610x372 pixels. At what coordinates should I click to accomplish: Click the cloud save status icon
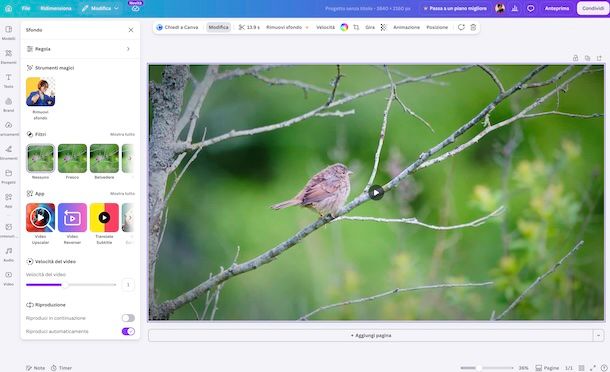click(135, 8)
